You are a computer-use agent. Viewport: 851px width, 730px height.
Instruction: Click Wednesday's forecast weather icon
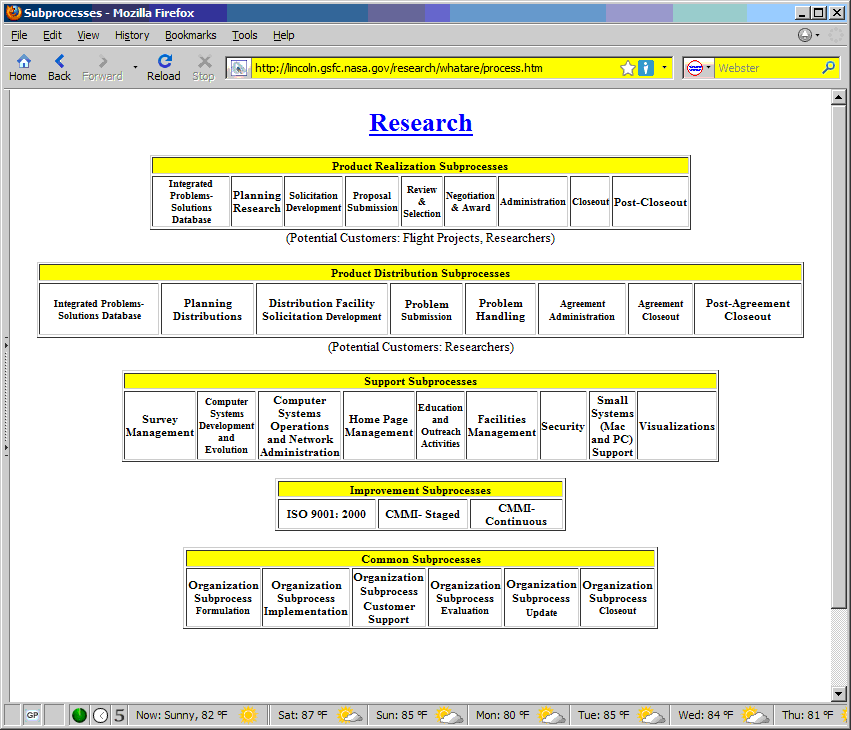pyautogui.click(x=756, y=715)
